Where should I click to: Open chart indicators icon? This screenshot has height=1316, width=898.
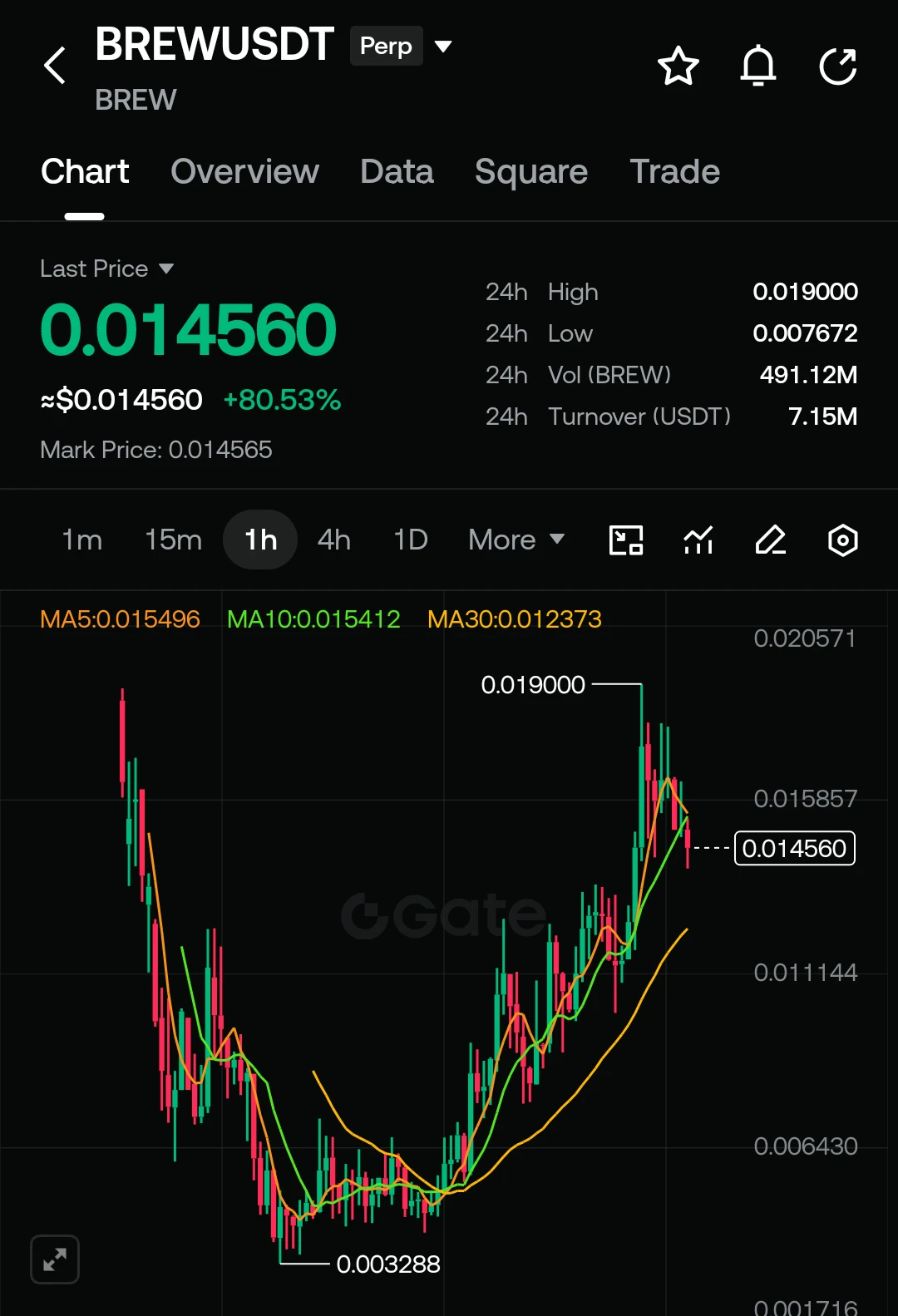[x=698, y=540]
